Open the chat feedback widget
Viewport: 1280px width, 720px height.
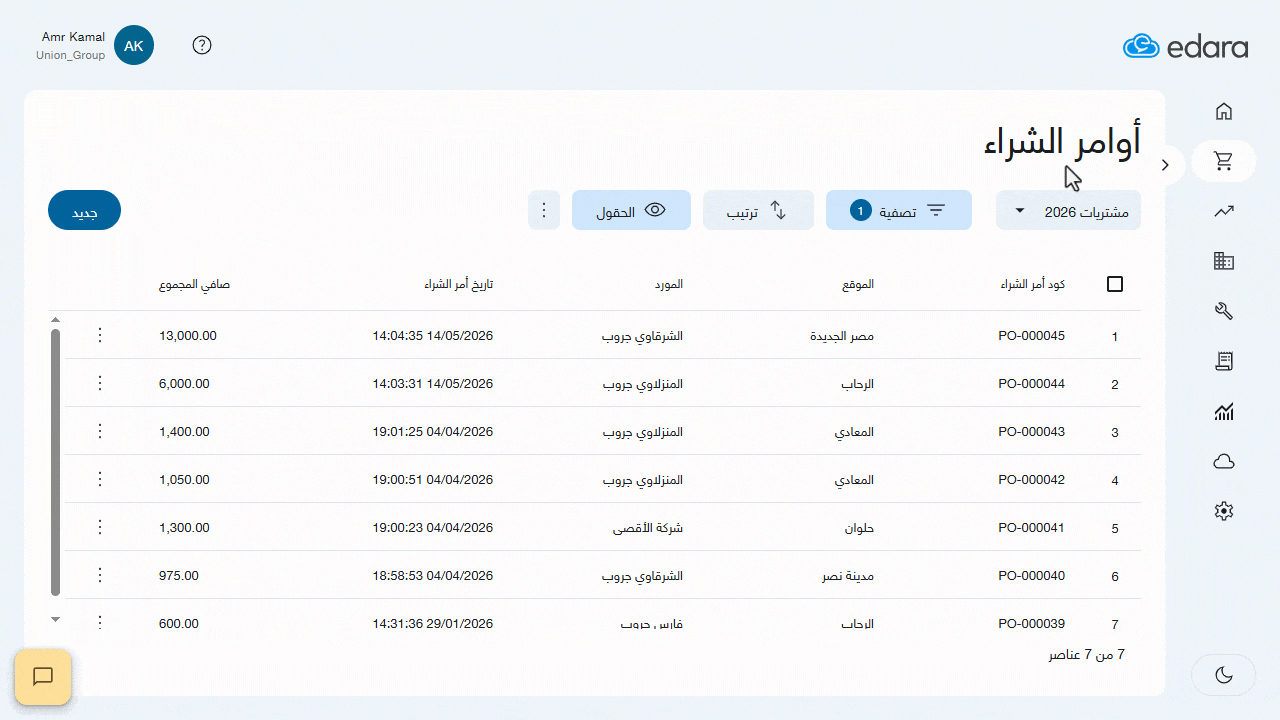point(43,677)
